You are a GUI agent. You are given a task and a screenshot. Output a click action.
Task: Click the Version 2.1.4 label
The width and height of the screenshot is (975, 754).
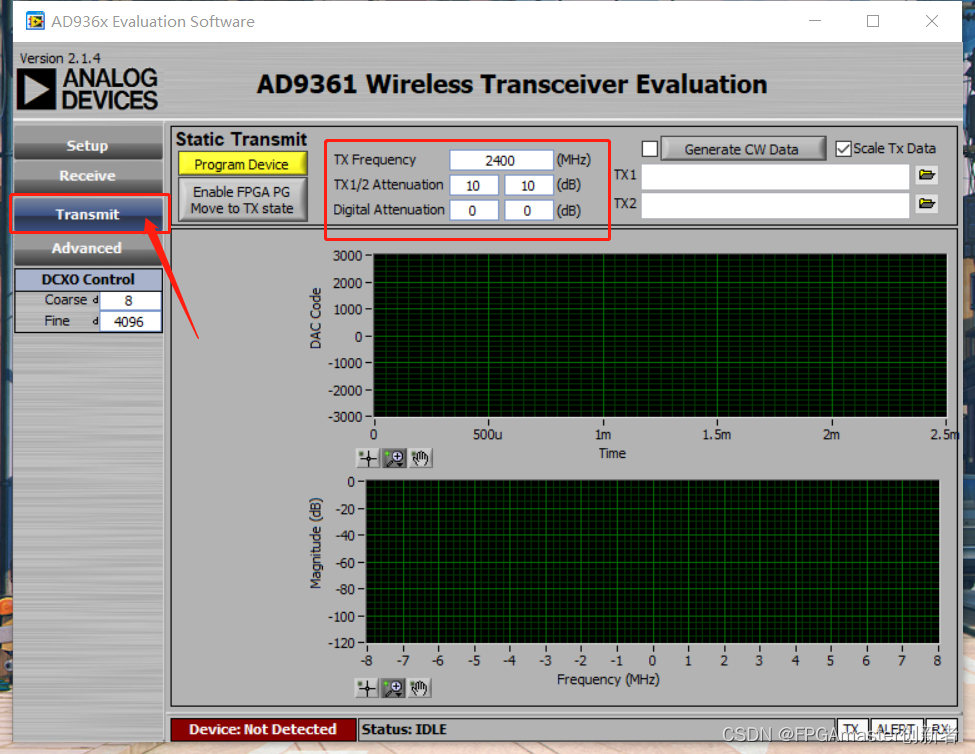click(60, 58)
